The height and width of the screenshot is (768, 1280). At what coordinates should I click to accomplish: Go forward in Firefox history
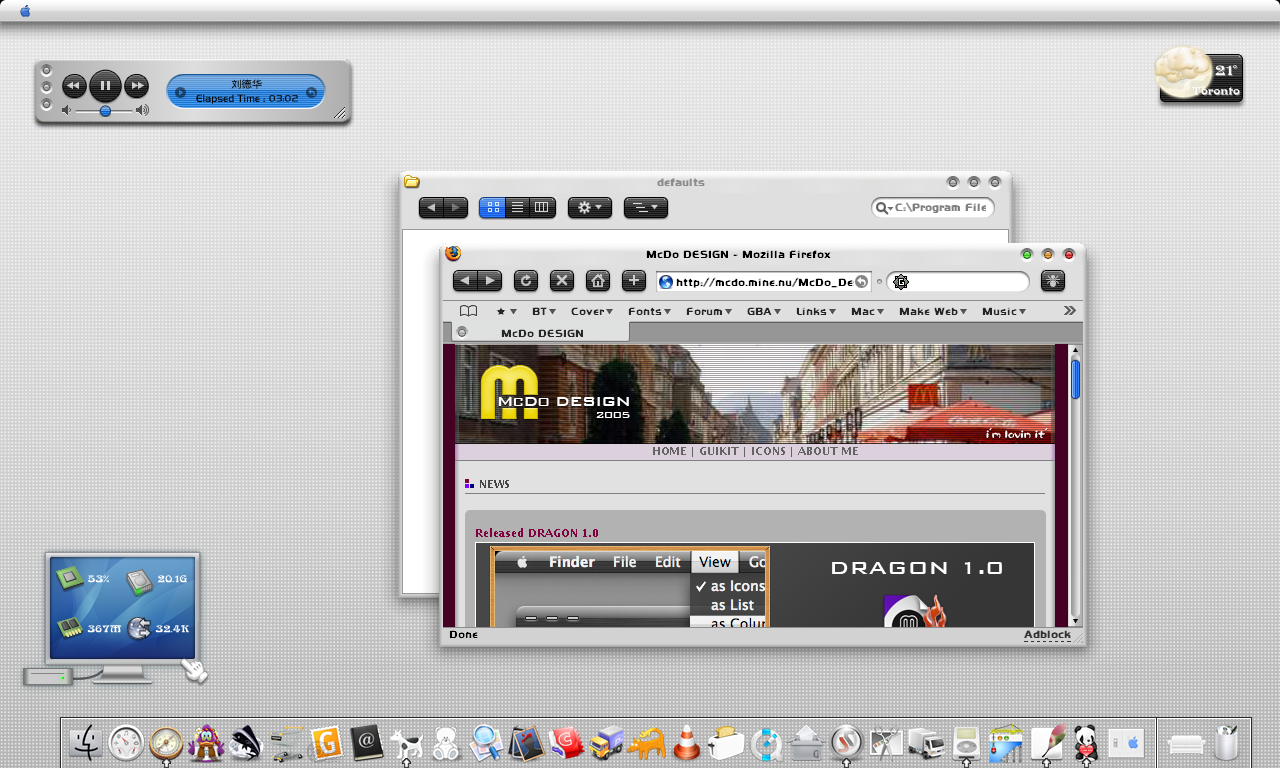(490, 281)
